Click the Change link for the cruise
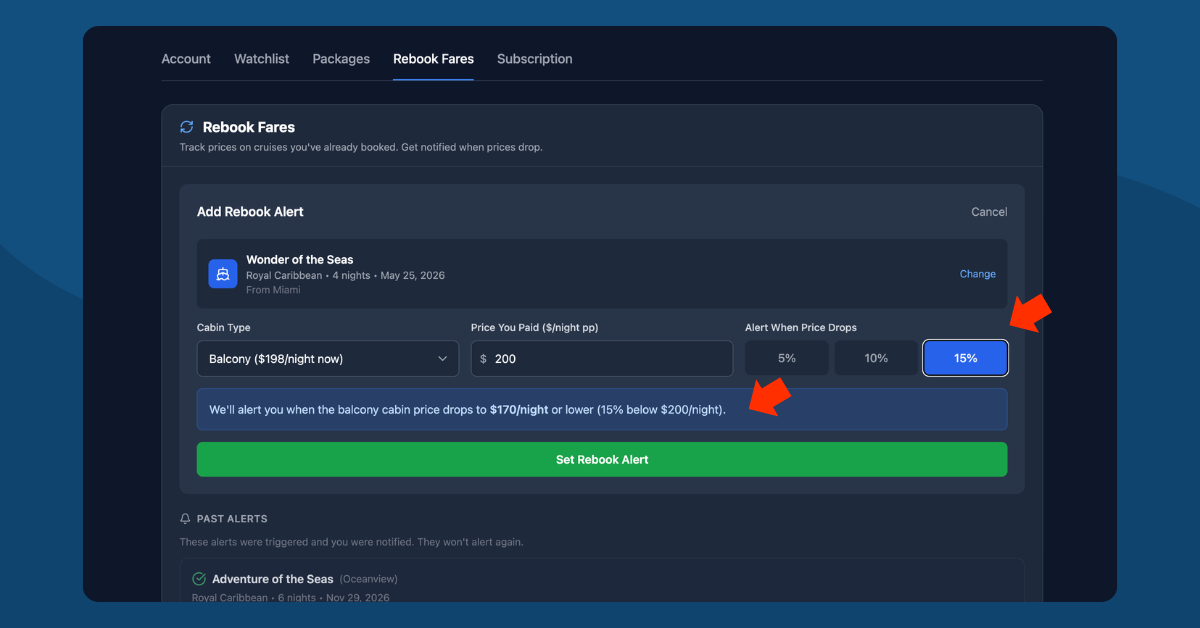The image size is (1200, 628). click(977, 273)
